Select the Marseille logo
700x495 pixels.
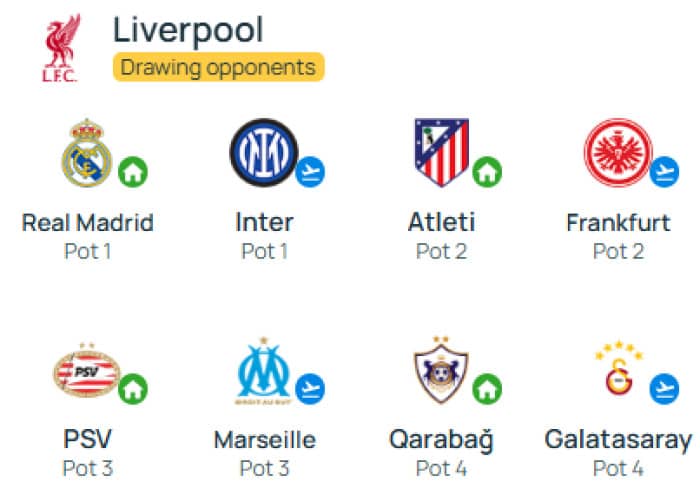263,371
